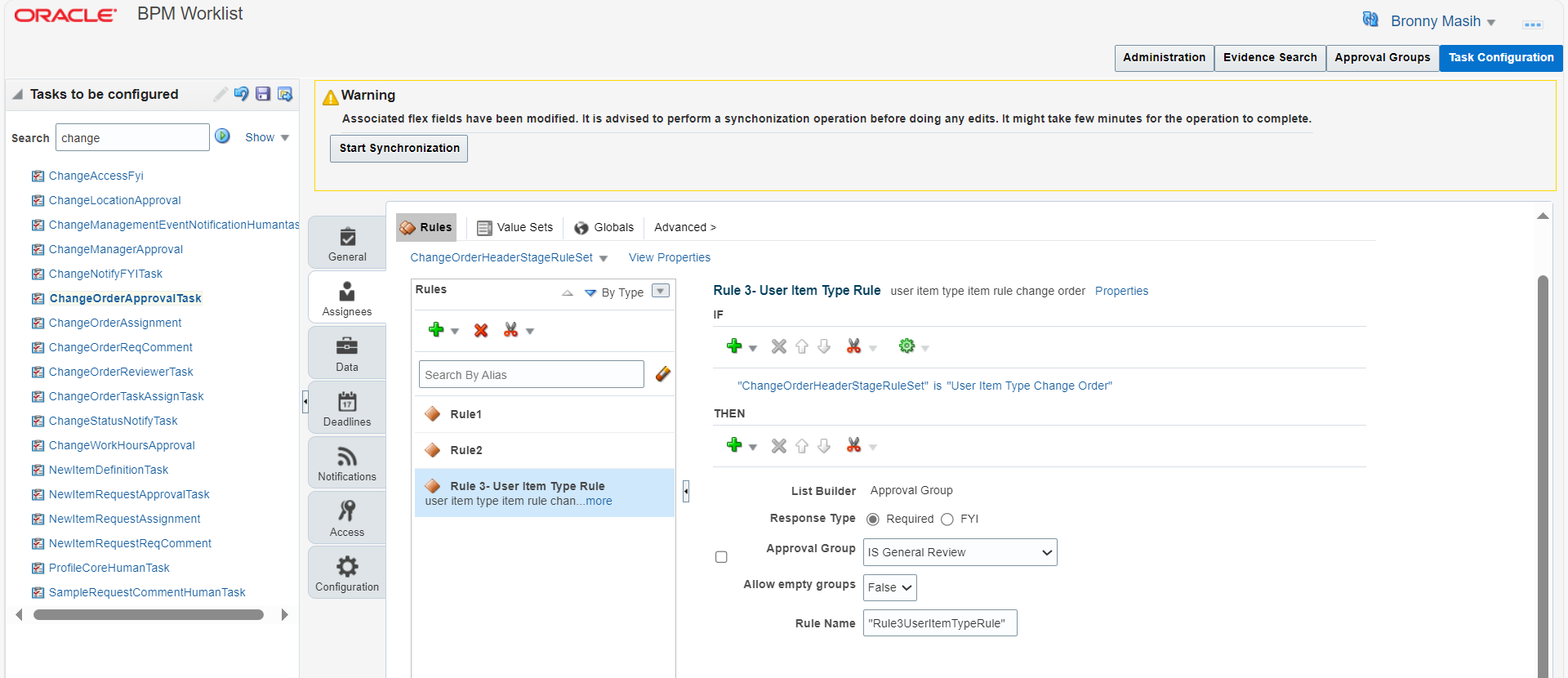
Task: Switch to the Globals tab
Action: point(604,227)
